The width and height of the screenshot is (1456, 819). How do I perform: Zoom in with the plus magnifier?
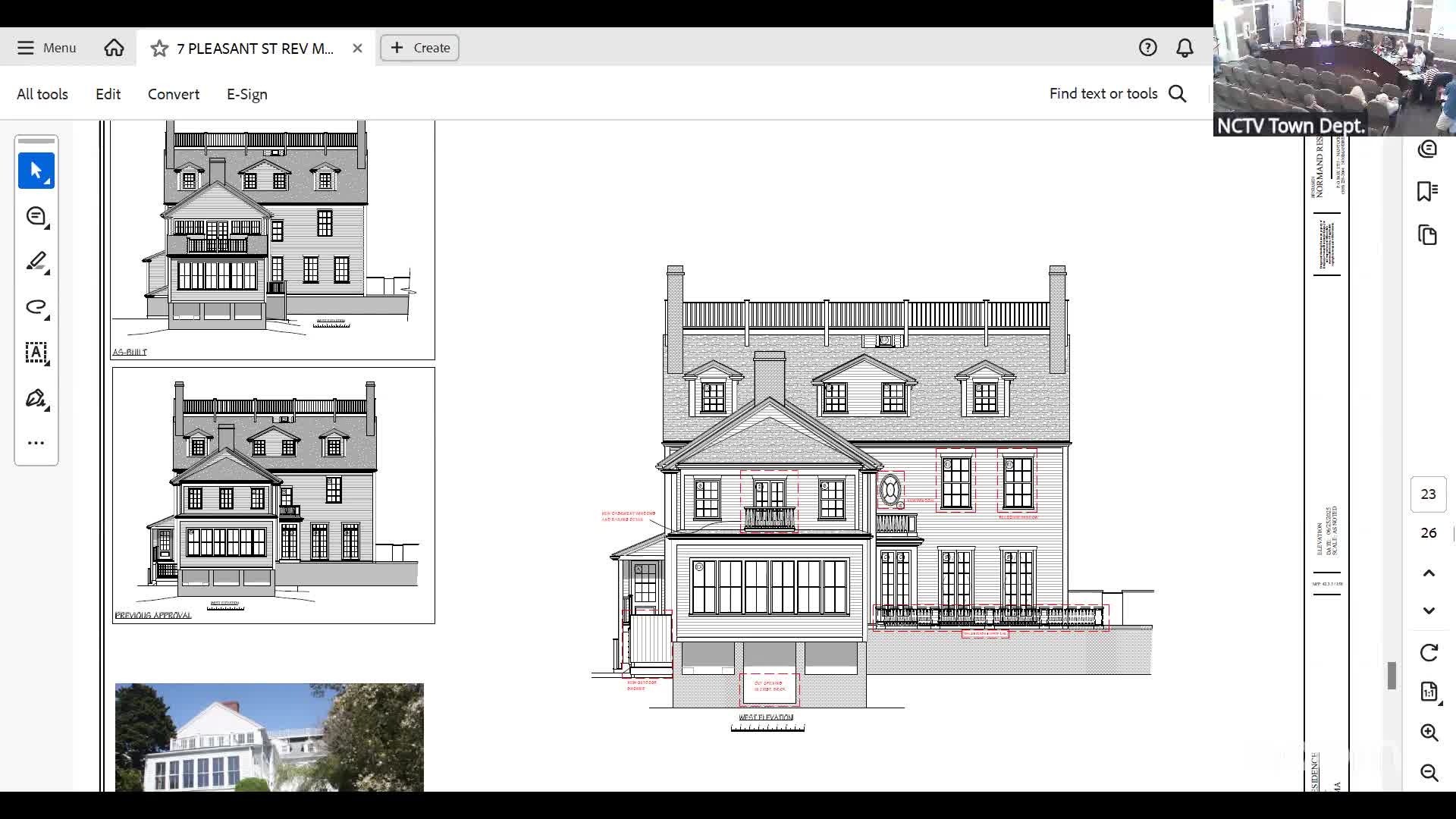click(1429, 733)
